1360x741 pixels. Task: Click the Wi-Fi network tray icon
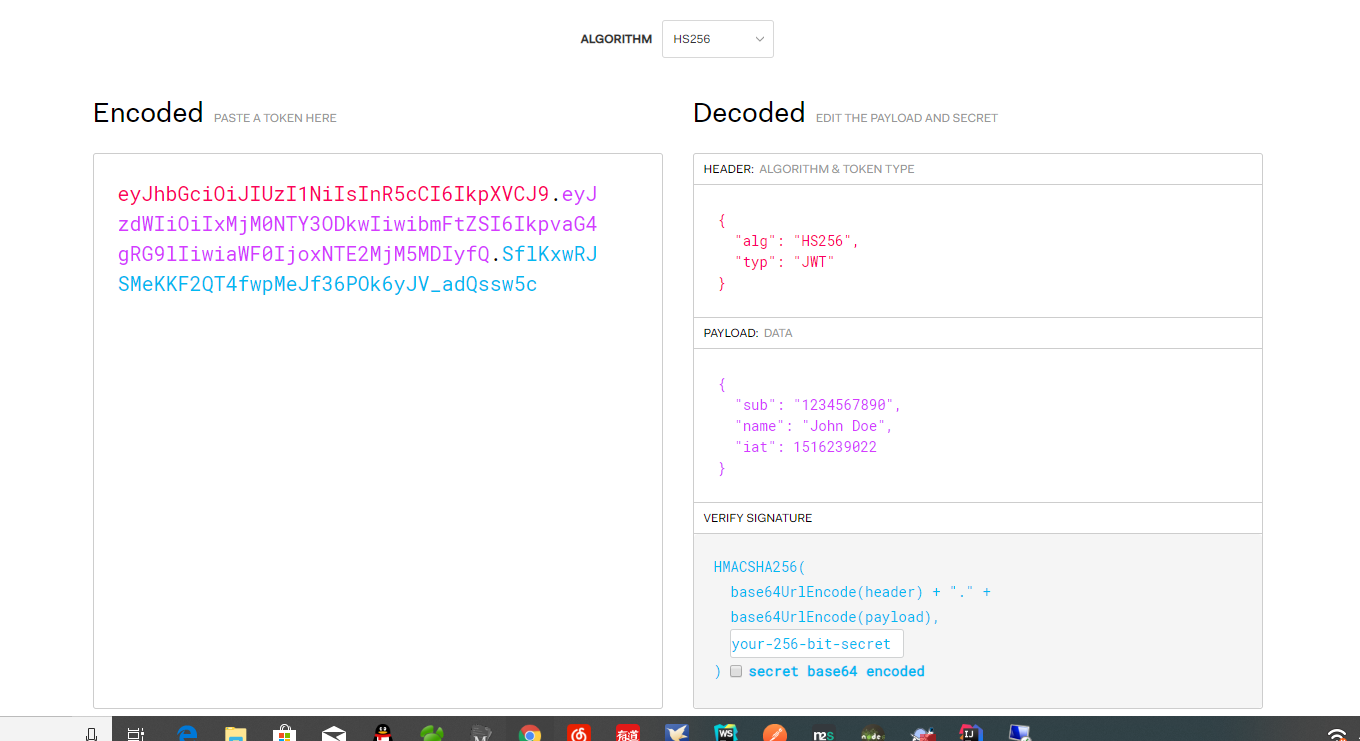(x=1336, y=734)
